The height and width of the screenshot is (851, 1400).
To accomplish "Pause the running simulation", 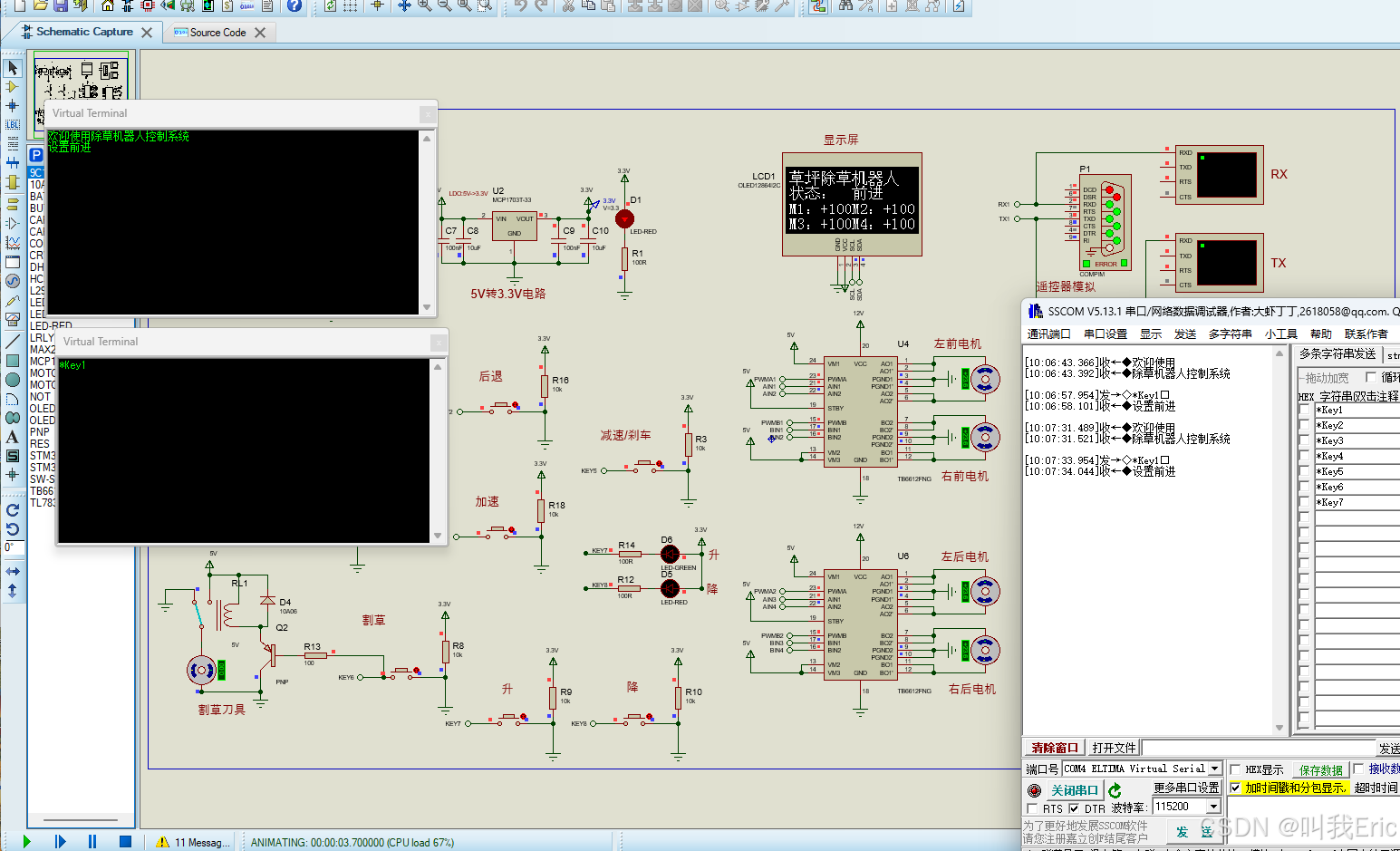I will pos(92,842).
